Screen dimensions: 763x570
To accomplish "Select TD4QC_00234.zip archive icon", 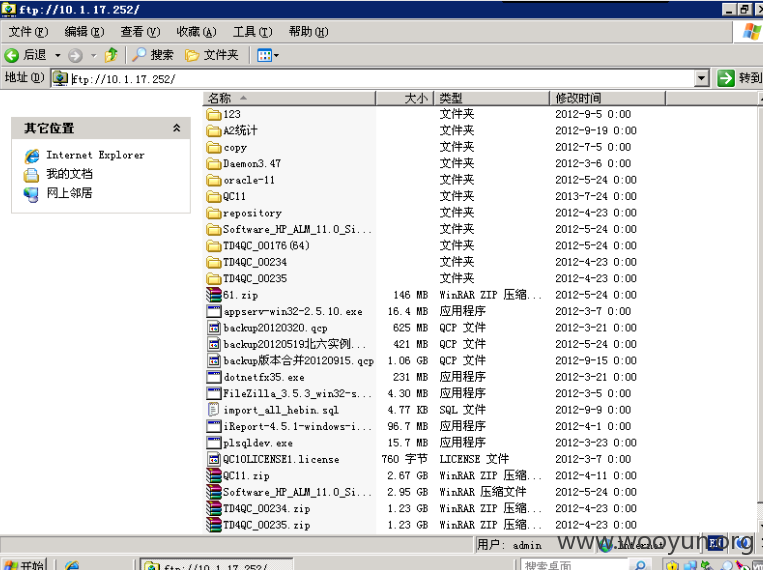I will pyautogui.click(x=214, y=509).
